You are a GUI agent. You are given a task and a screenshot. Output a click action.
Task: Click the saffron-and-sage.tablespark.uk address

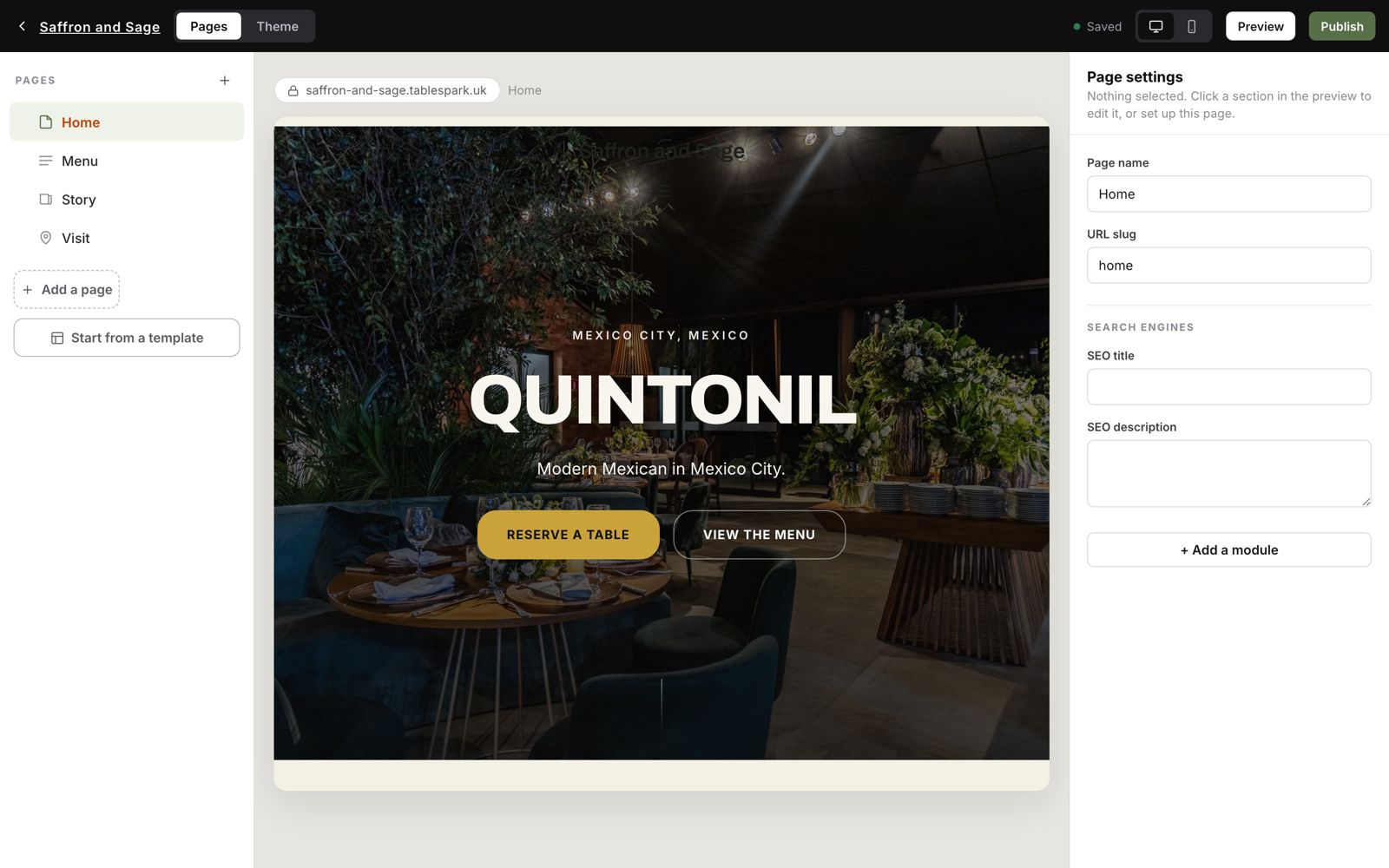396,90
